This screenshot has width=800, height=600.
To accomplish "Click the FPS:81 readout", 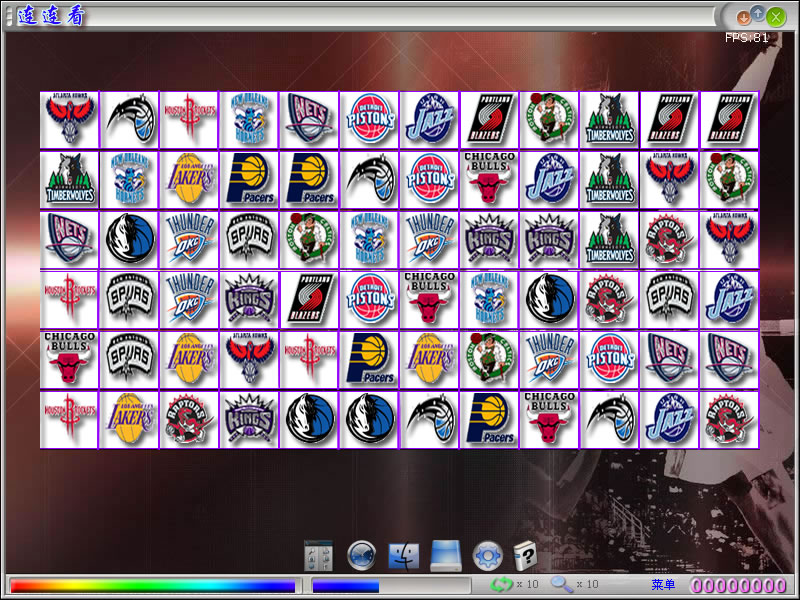I will click(746, 38).
